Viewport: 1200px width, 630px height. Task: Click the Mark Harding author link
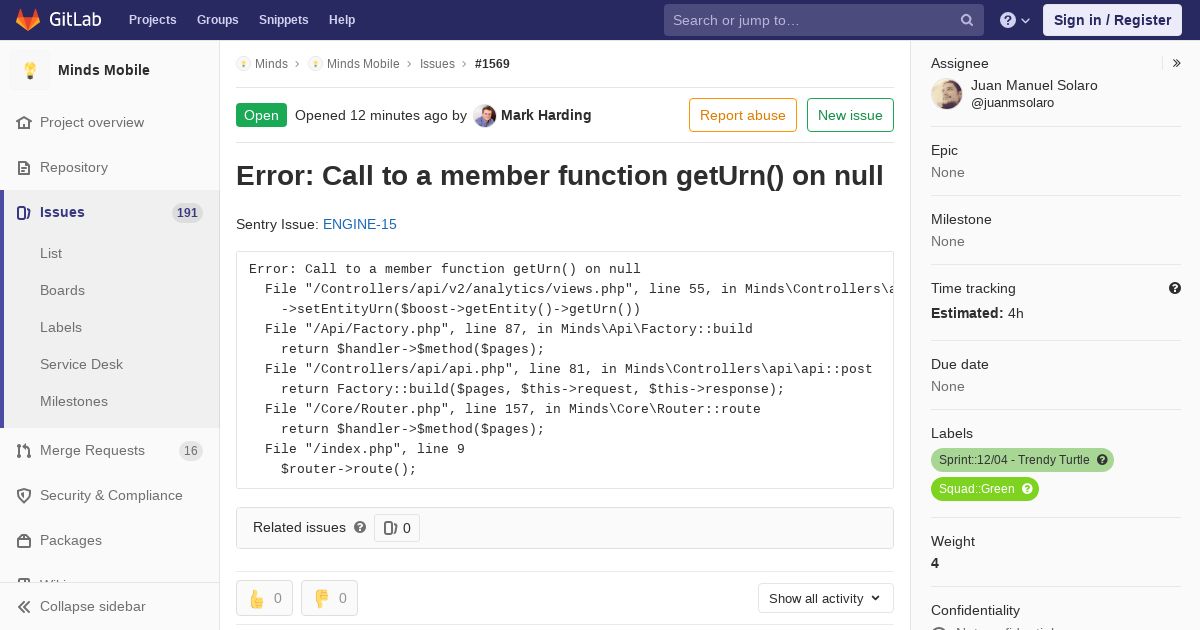tap(546, 115)
